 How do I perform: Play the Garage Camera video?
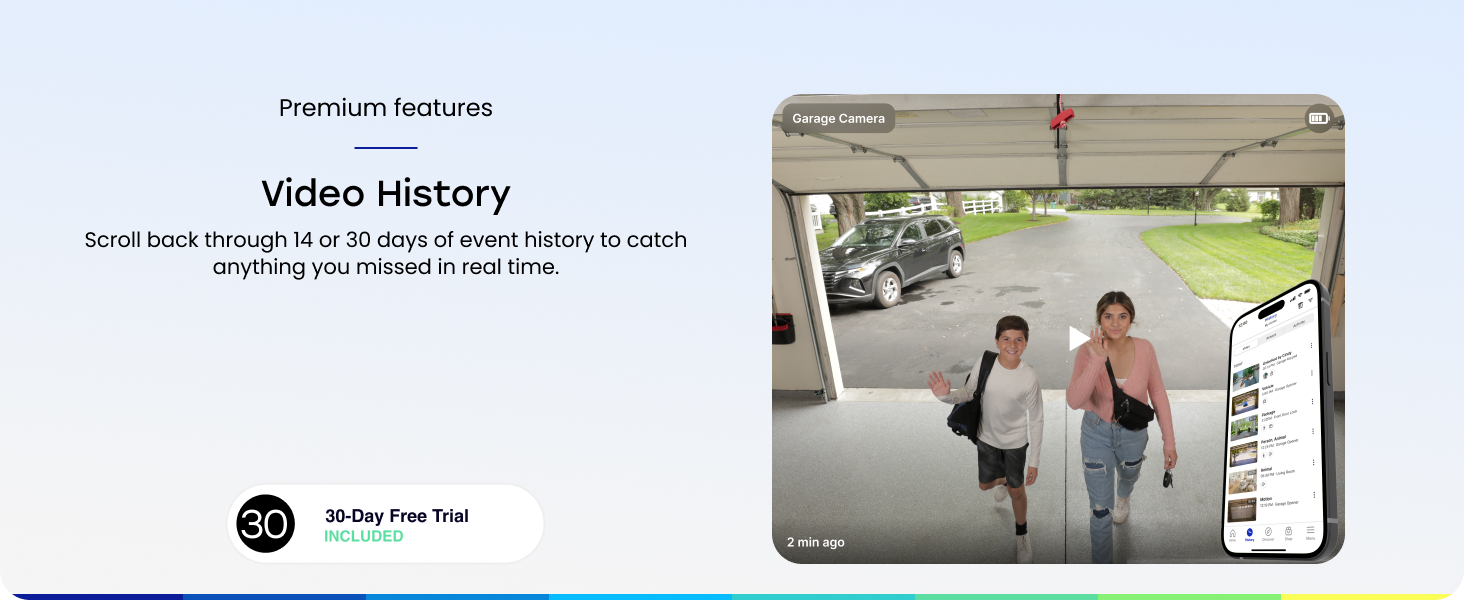(1078, 338)
